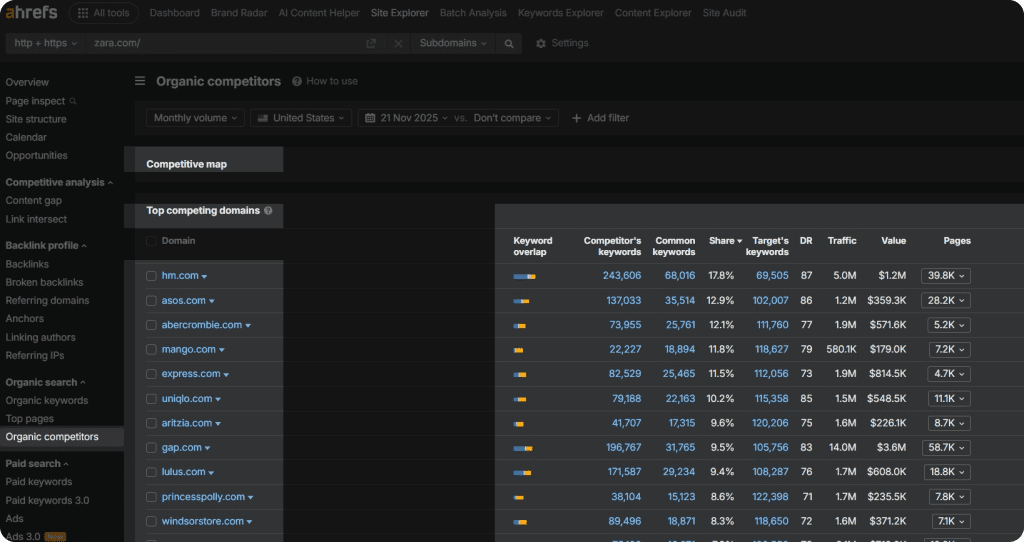The image size is (1024, 542).
Task: Open Content gap sidebar link
Action: 33,200
